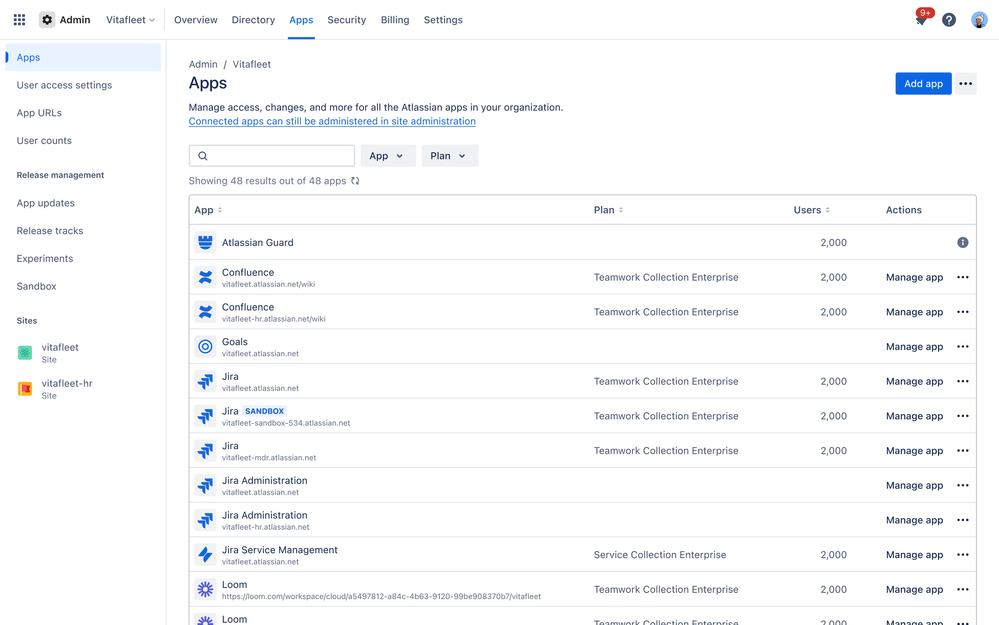Open more actions for Loom vitafleet workspace
999x625 pixels.
coord(963,589)
